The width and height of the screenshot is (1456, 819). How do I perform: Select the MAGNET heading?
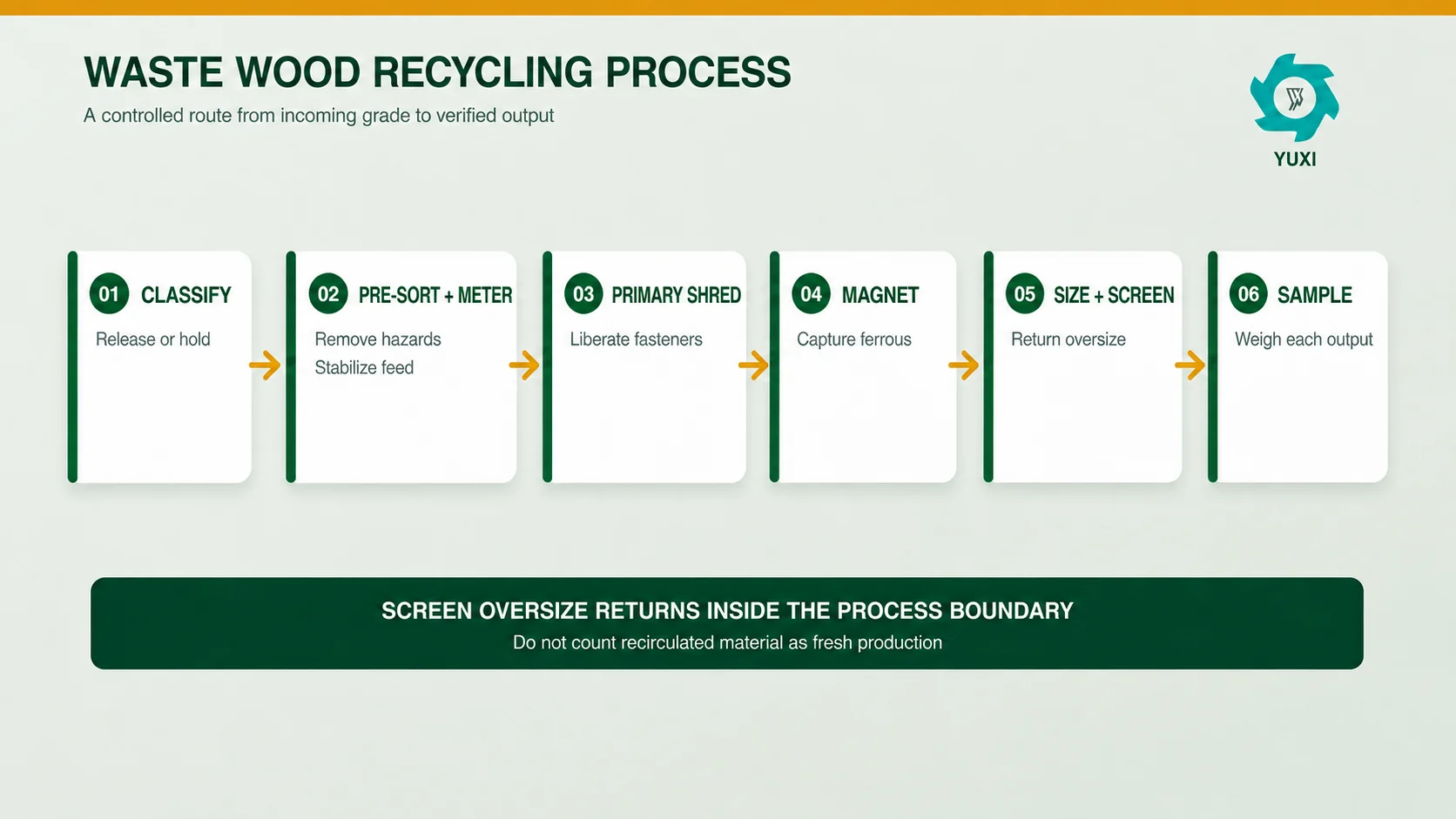point(880,295)
